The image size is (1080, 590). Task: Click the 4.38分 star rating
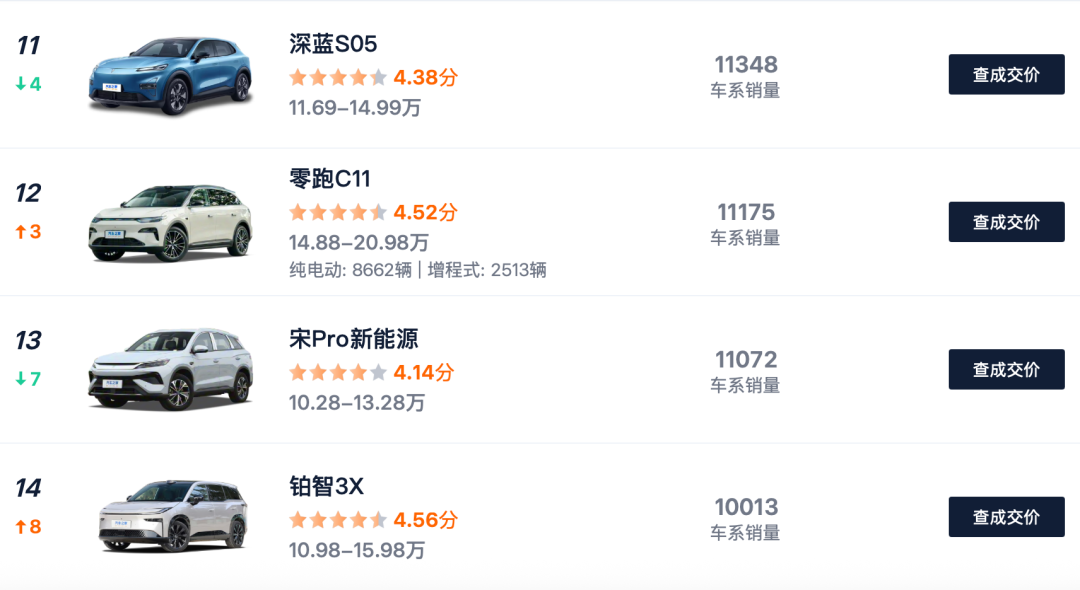(x=372, y=77)
